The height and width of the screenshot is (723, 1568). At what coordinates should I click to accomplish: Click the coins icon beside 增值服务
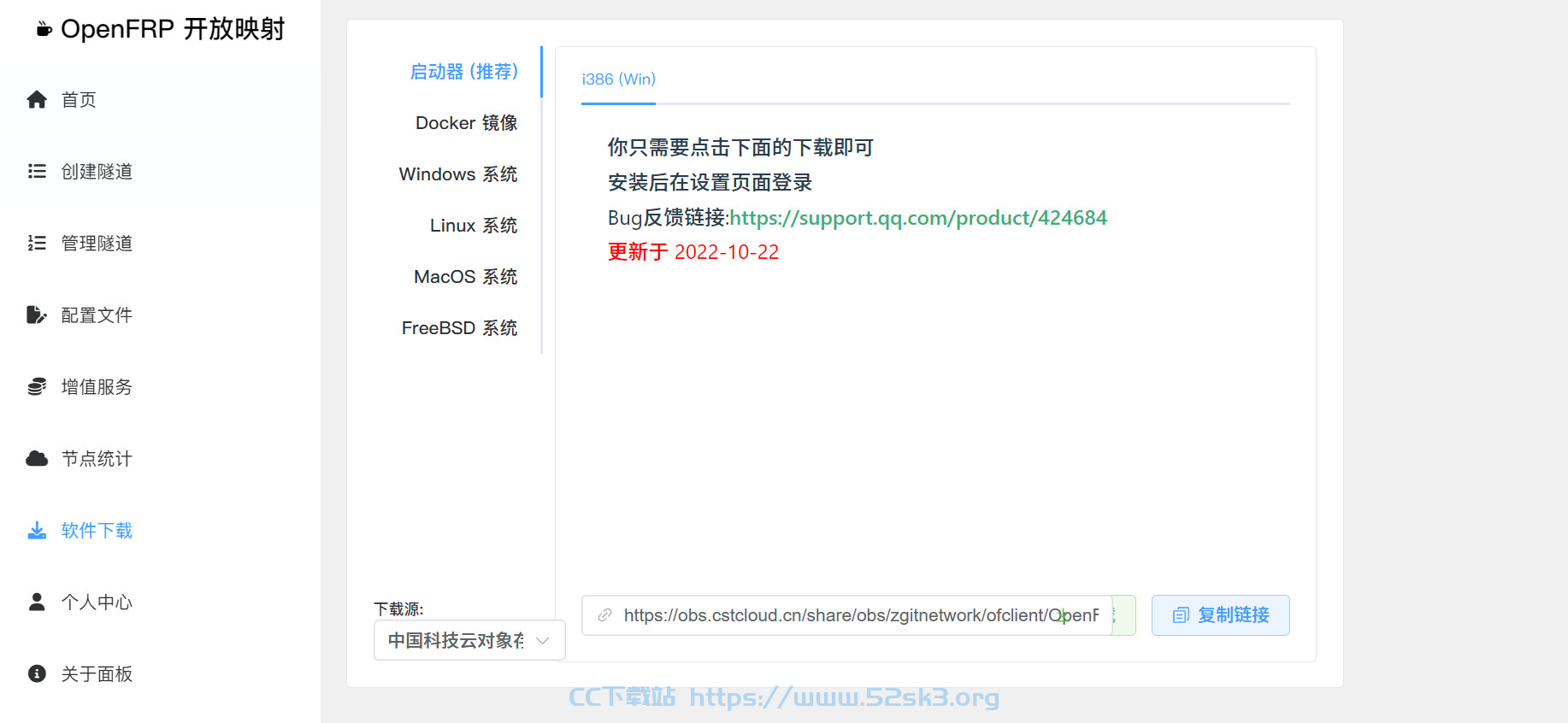coord(37,387)
